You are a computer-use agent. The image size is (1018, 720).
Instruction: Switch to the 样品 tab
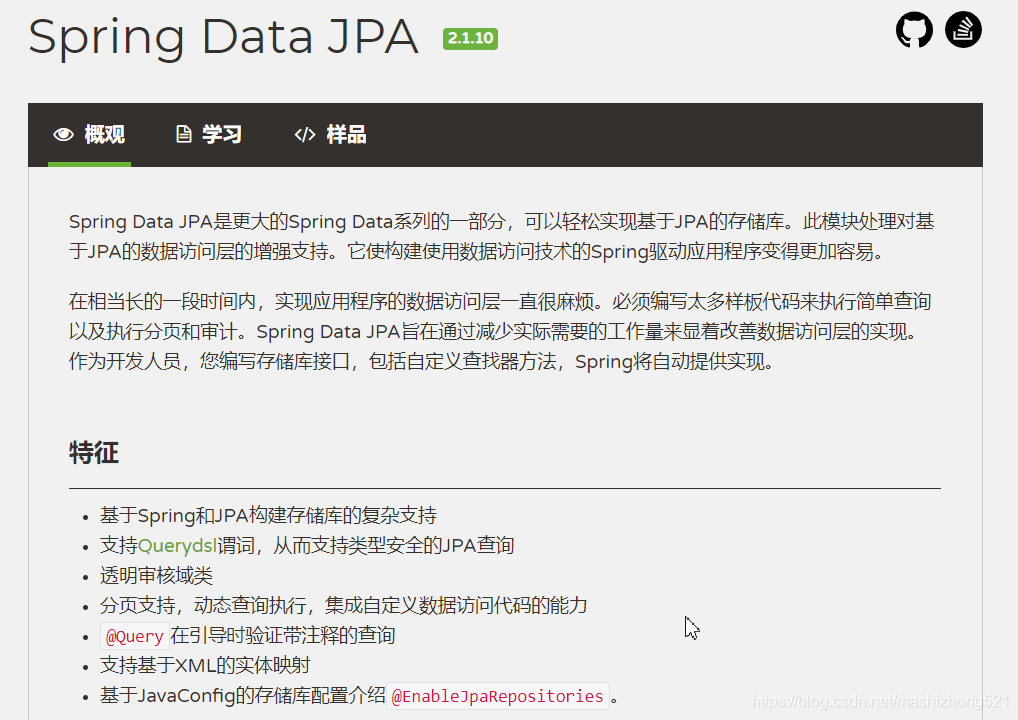pyautogui.click(x=330, y=134)
